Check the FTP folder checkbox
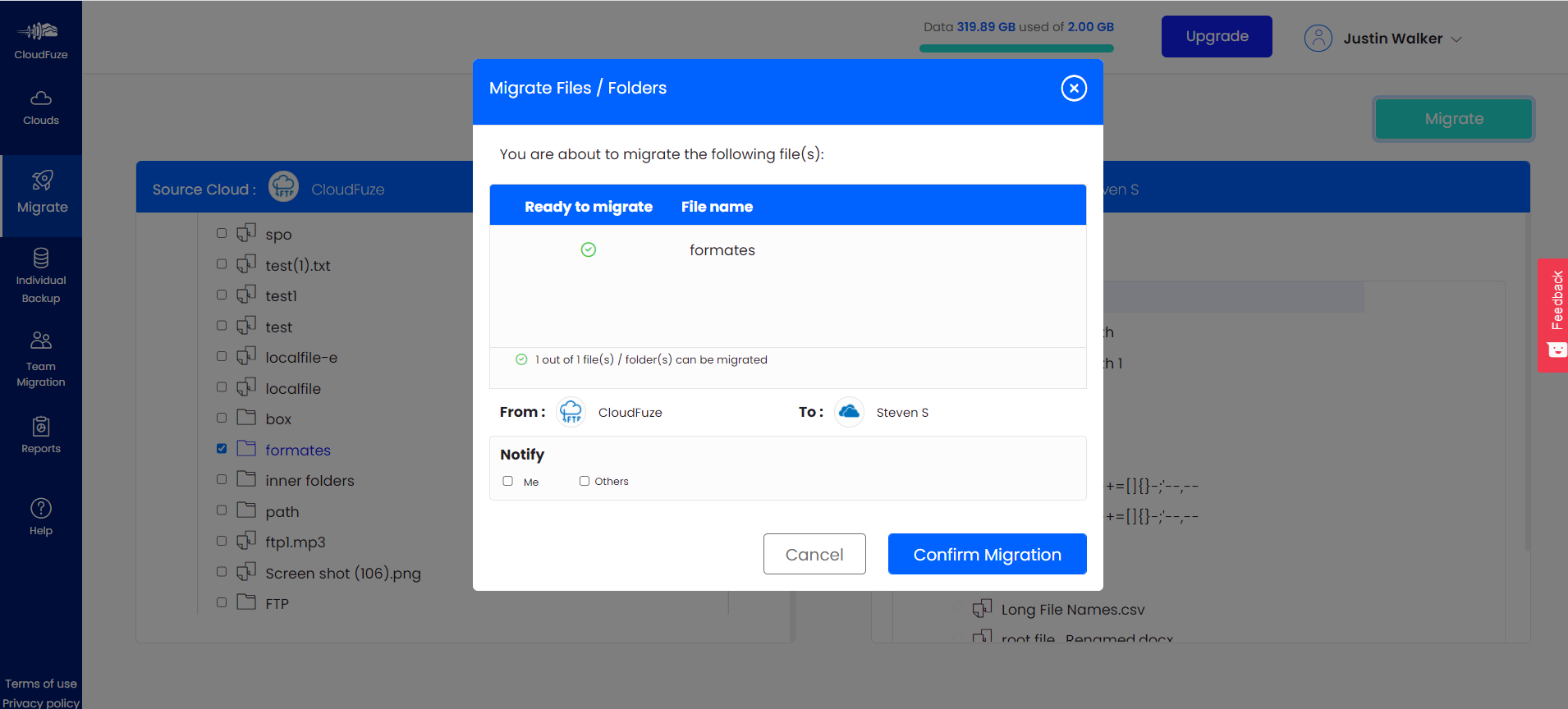1568x709 pixels. pyautogui.click(x=222, y=602)
